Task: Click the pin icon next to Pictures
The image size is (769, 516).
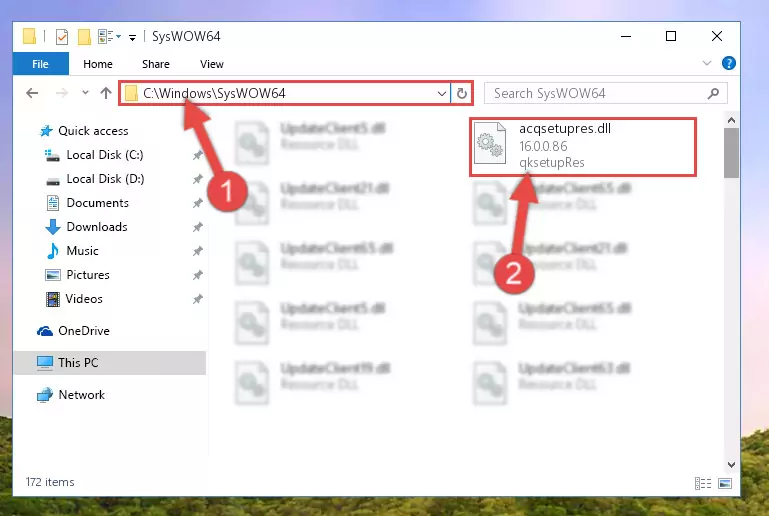Action: click(x=197, y=275)
